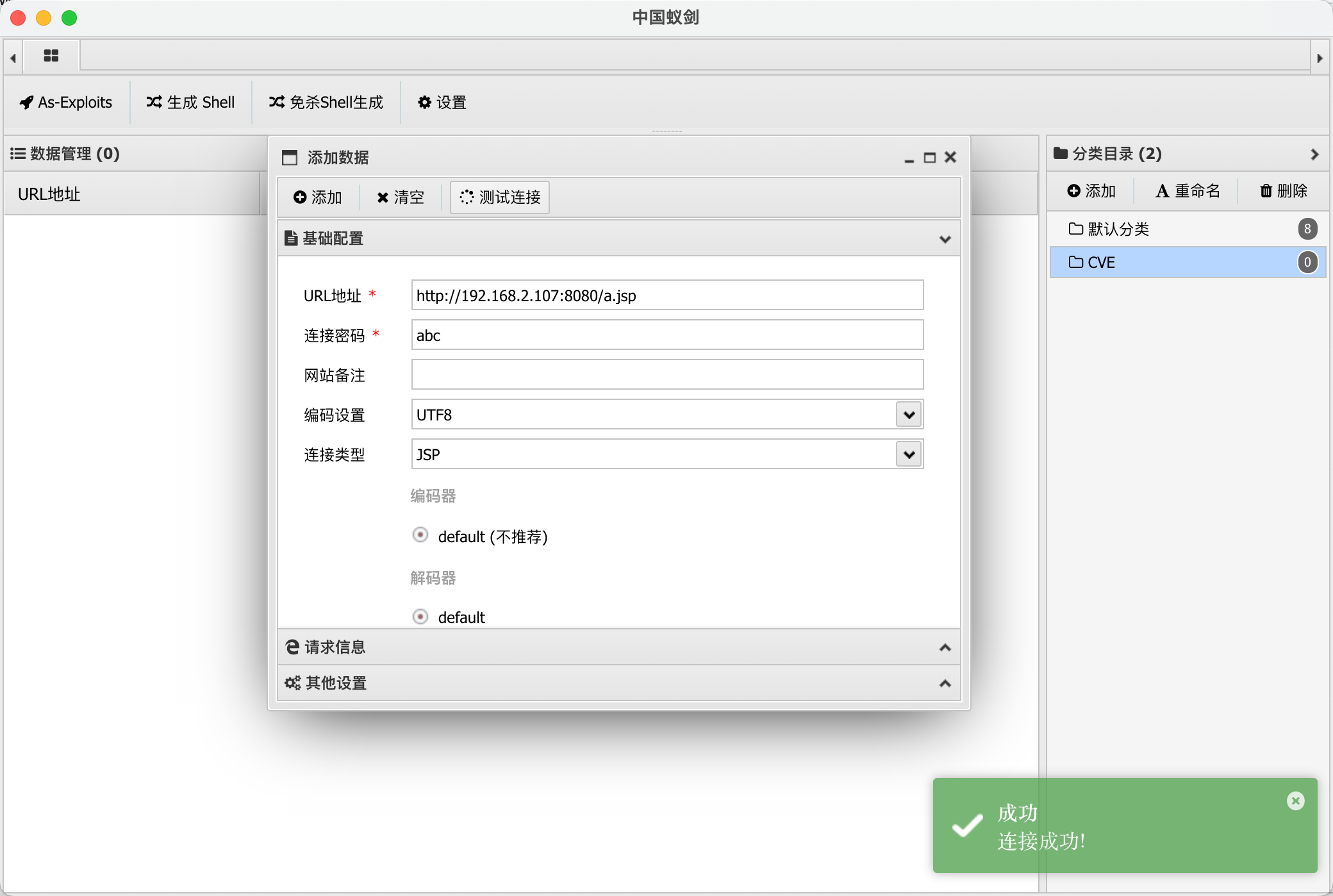Dismiss the green success notification
1333x896 pixels.
(x=1295, y=801)
